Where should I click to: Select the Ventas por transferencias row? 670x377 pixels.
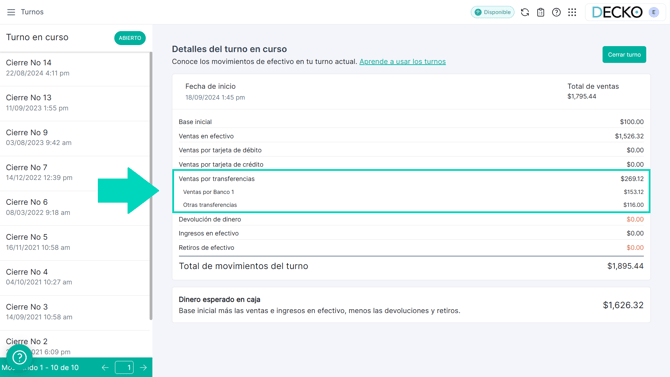411,179
